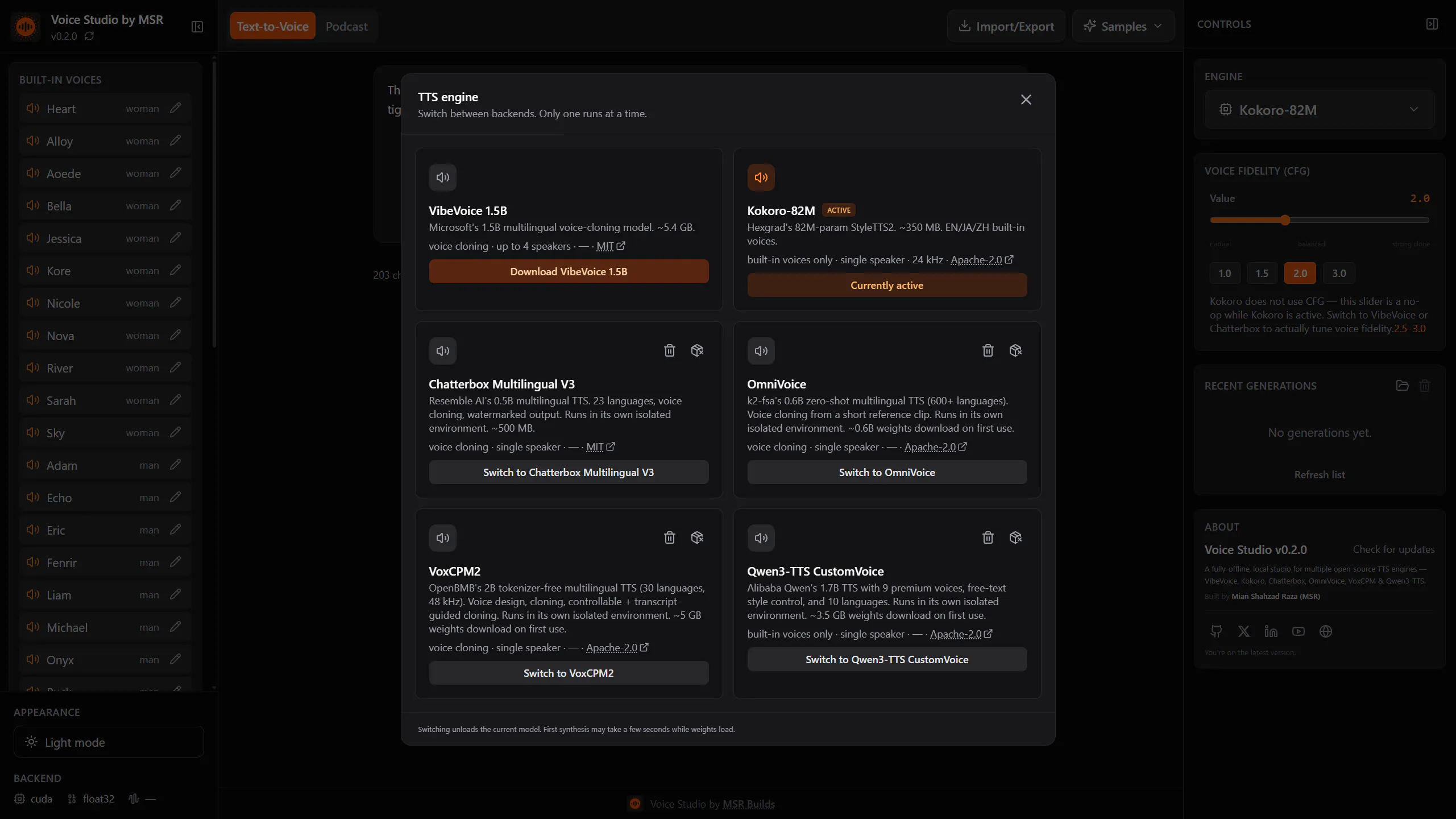Switch to OmniVoice engine

(887, 472)
